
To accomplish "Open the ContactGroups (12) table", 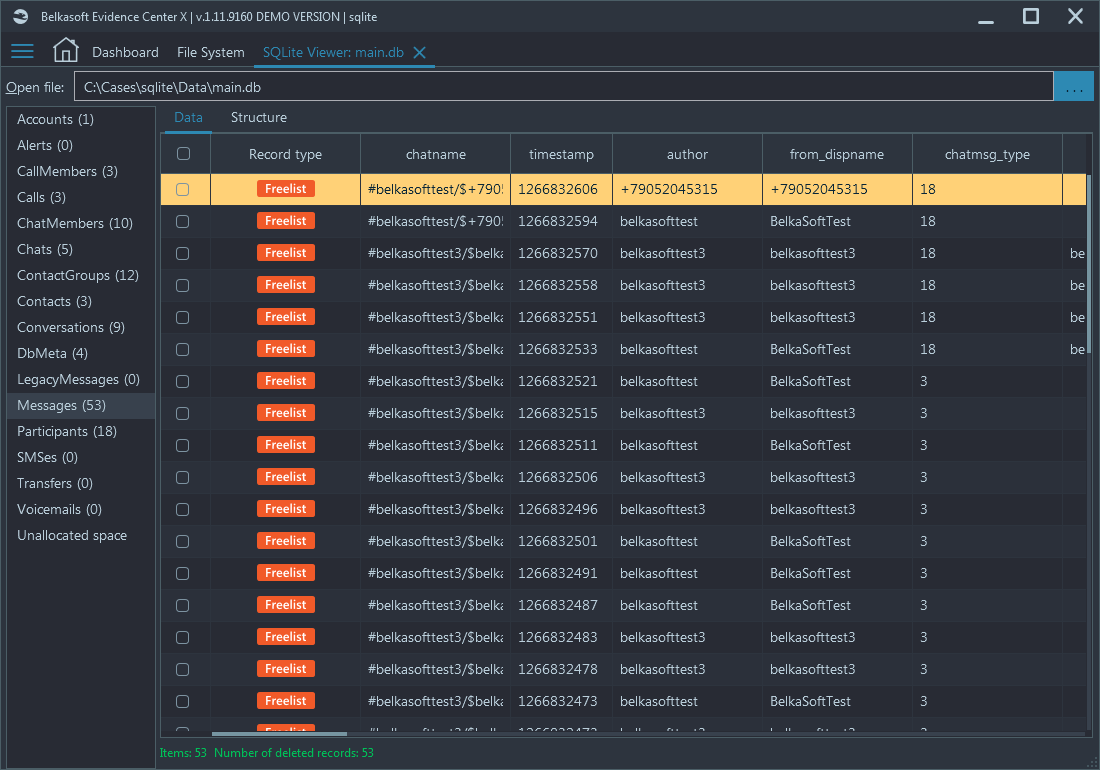I will pyautogui.click(x=81, y=275).
